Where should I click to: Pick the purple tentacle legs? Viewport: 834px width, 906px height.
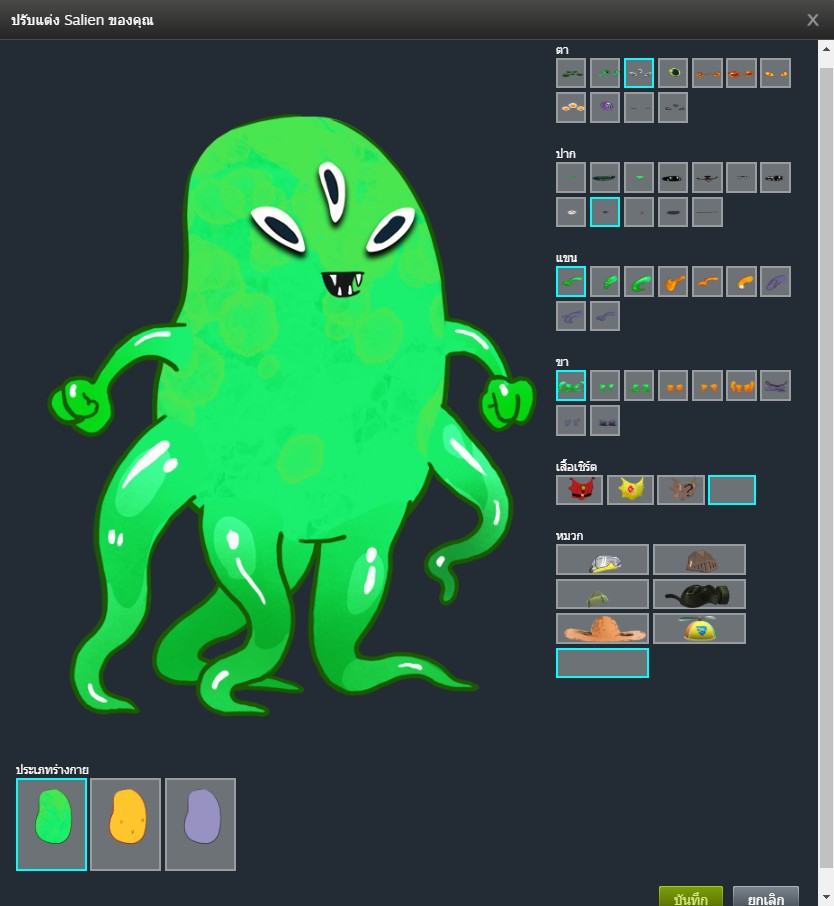pos(775,385)
